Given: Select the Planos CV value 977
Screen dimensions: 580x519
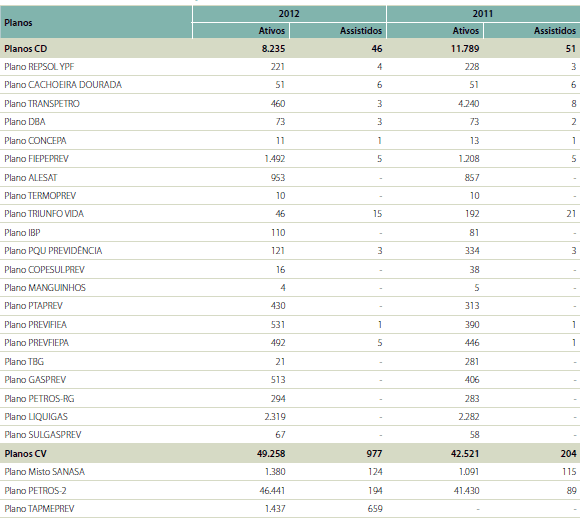Looking at the screenshot, I should [x=374, y=454].
